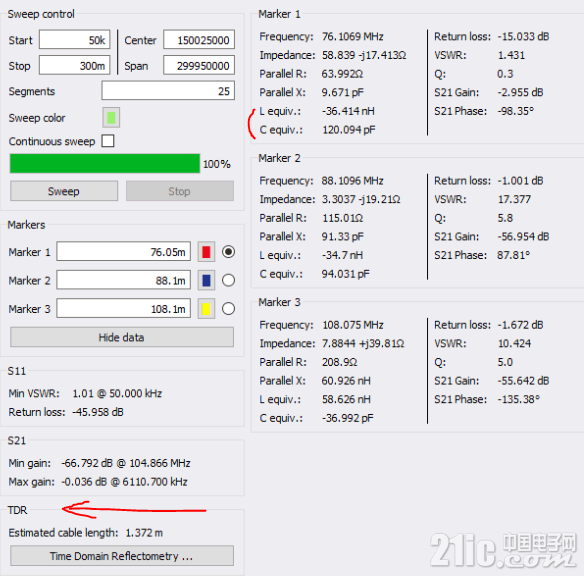This screenshot has height=576, width=584.
Task: Click the greyed Stop sweep button
Action: click(x=180, y=191)
